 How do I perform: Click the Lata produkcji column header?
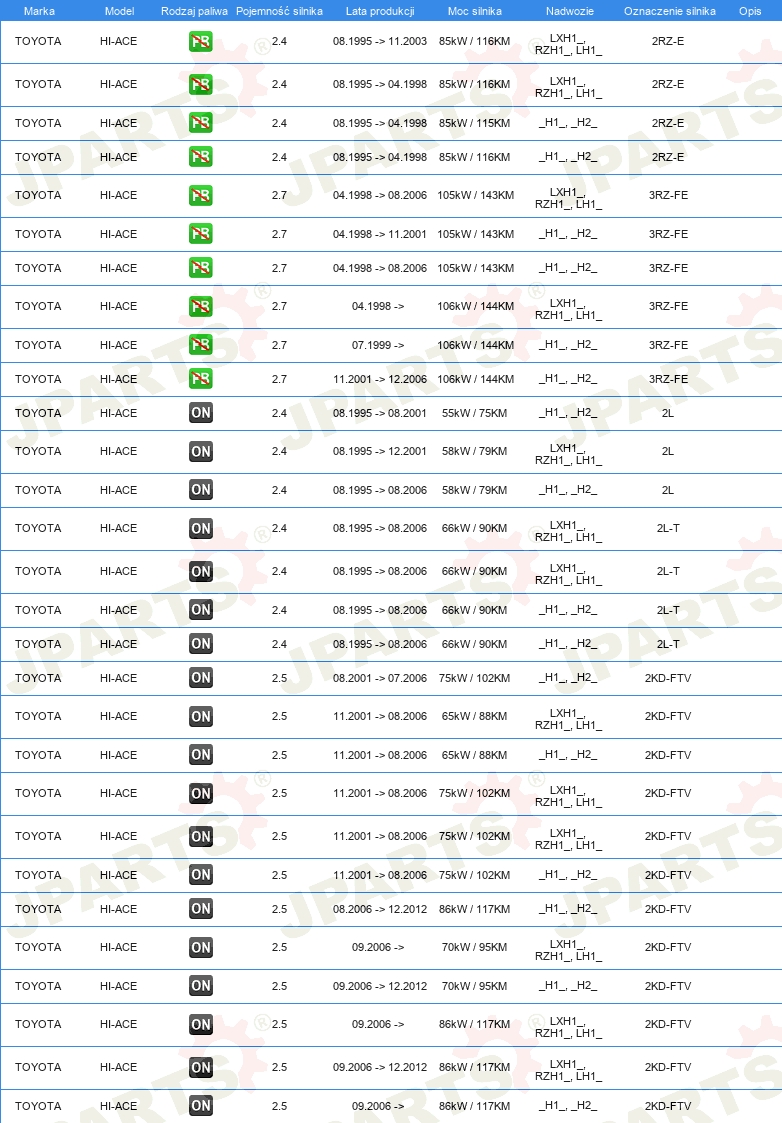(380, 11)
